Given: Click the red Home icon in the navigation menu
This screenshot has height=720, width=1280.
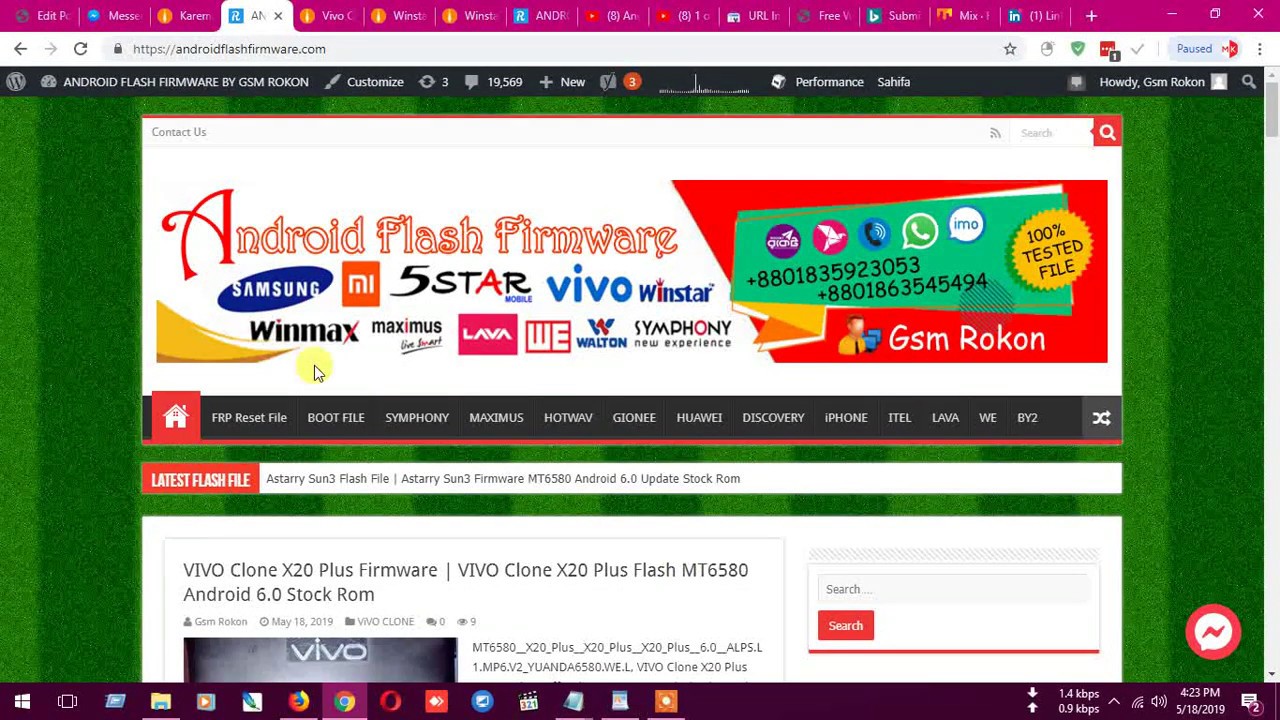Looking at the screenshot, I should pyautogui.click(x=175, y=417).
